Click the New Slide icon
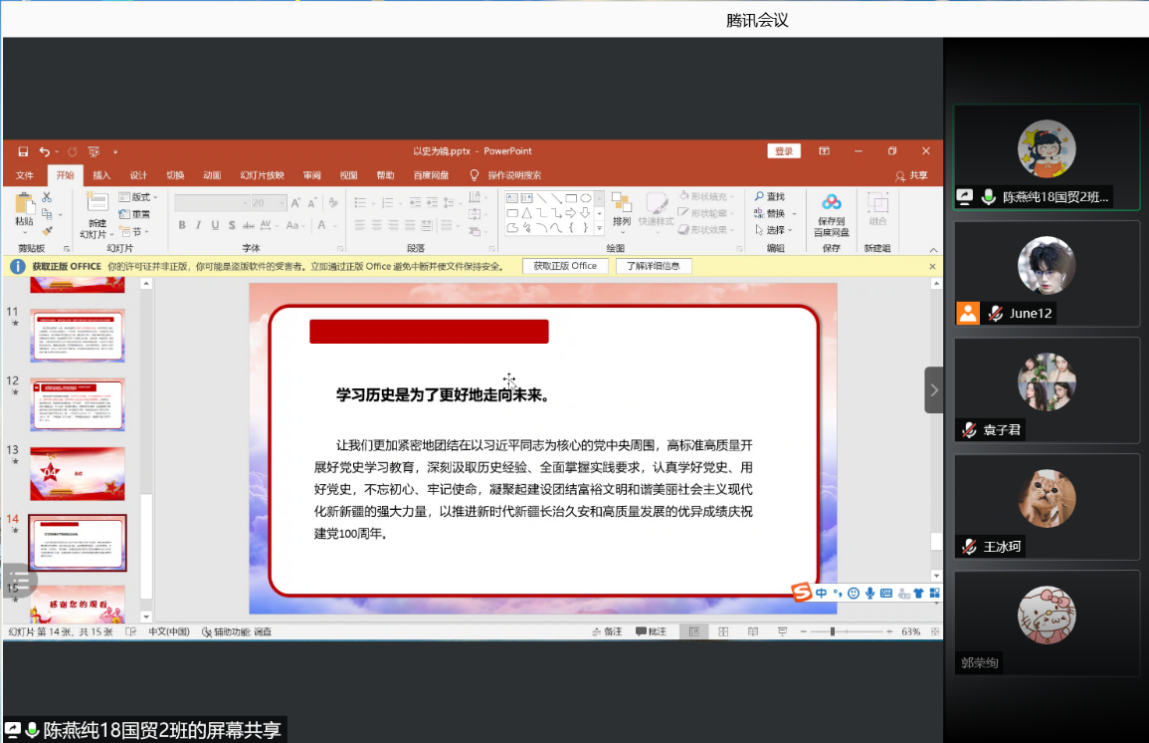 [97, 205]
